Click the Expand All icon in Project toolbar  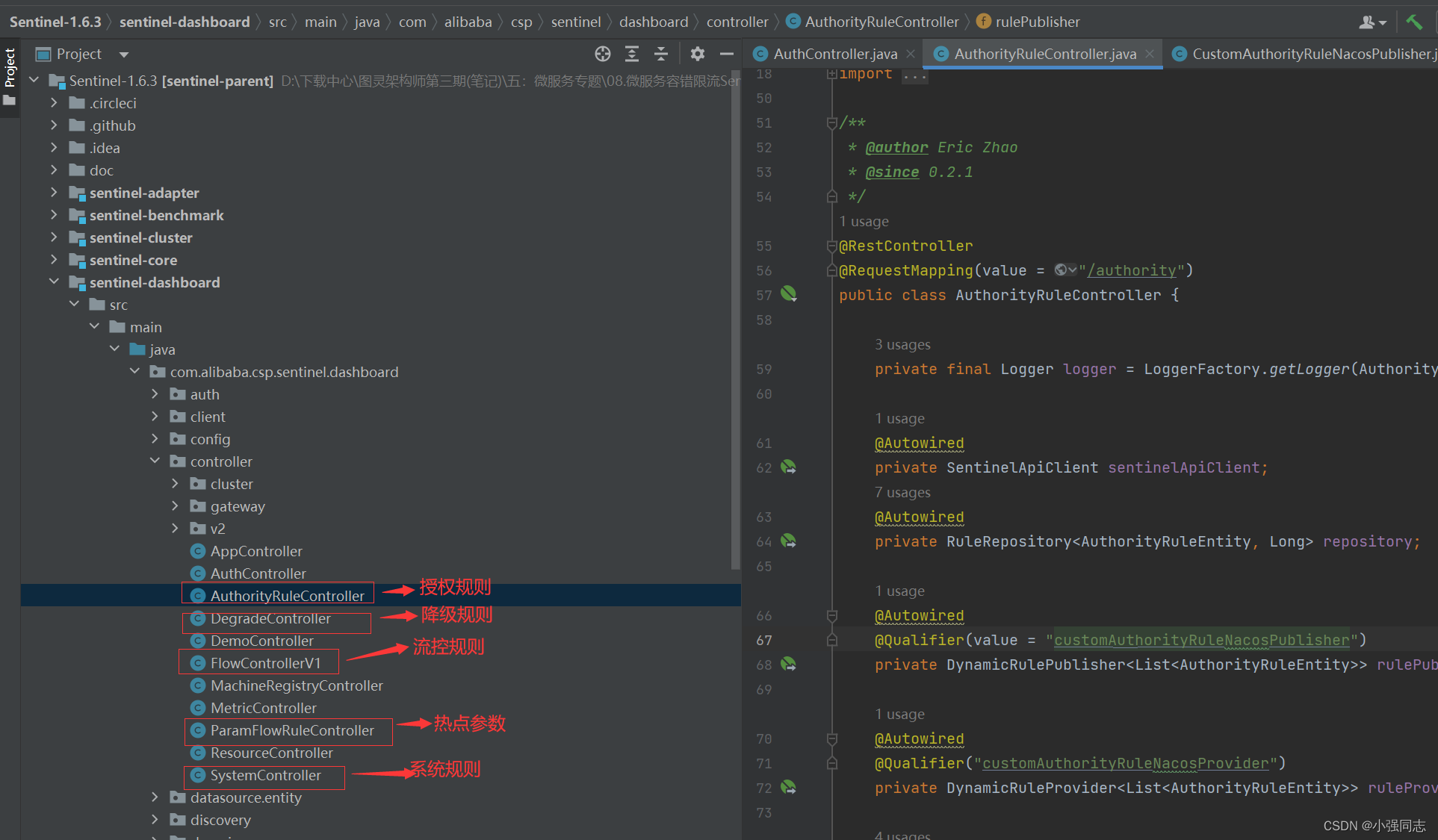[x=631, y=54]
